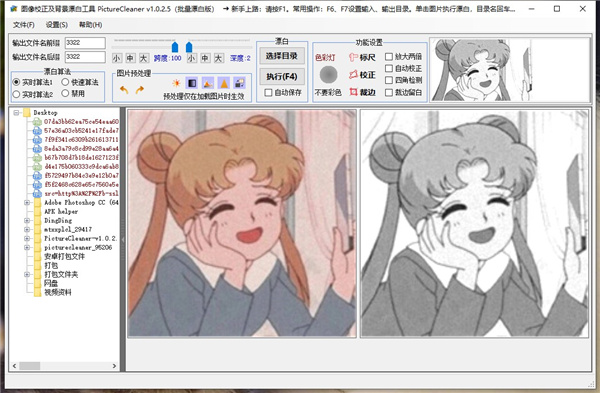Screen dimensions: 600x393
Task: Click the 执行(F4) button
Action: click(282, 77)
